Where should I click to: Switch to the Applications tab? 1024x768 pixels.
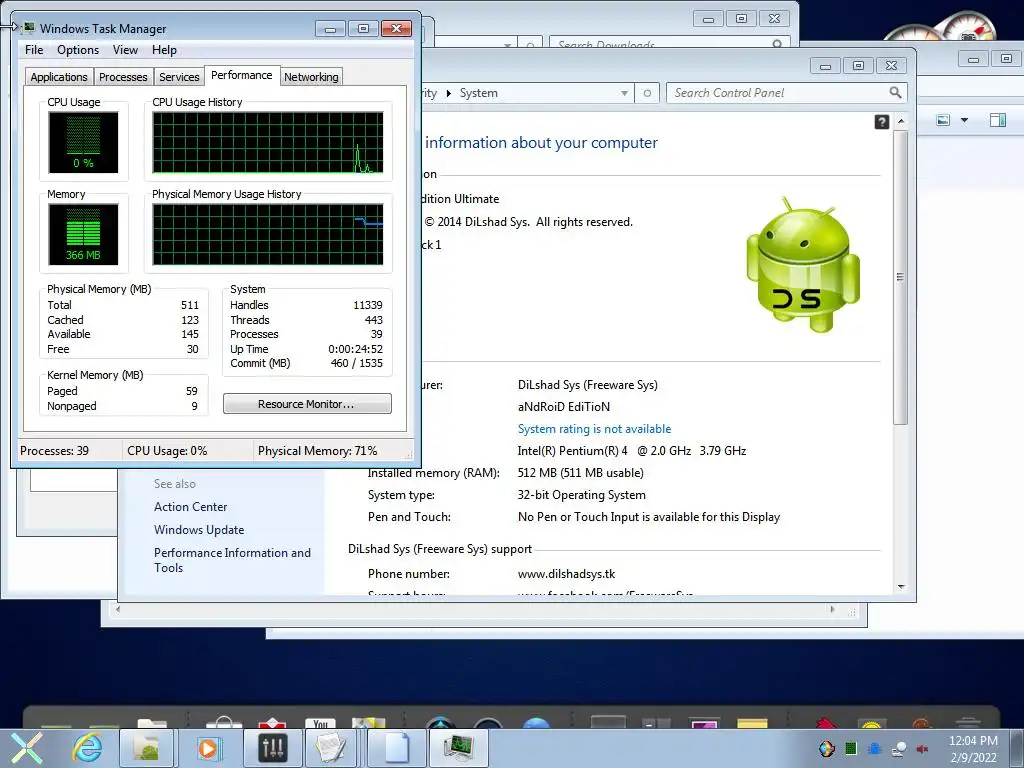pos(59,77)
